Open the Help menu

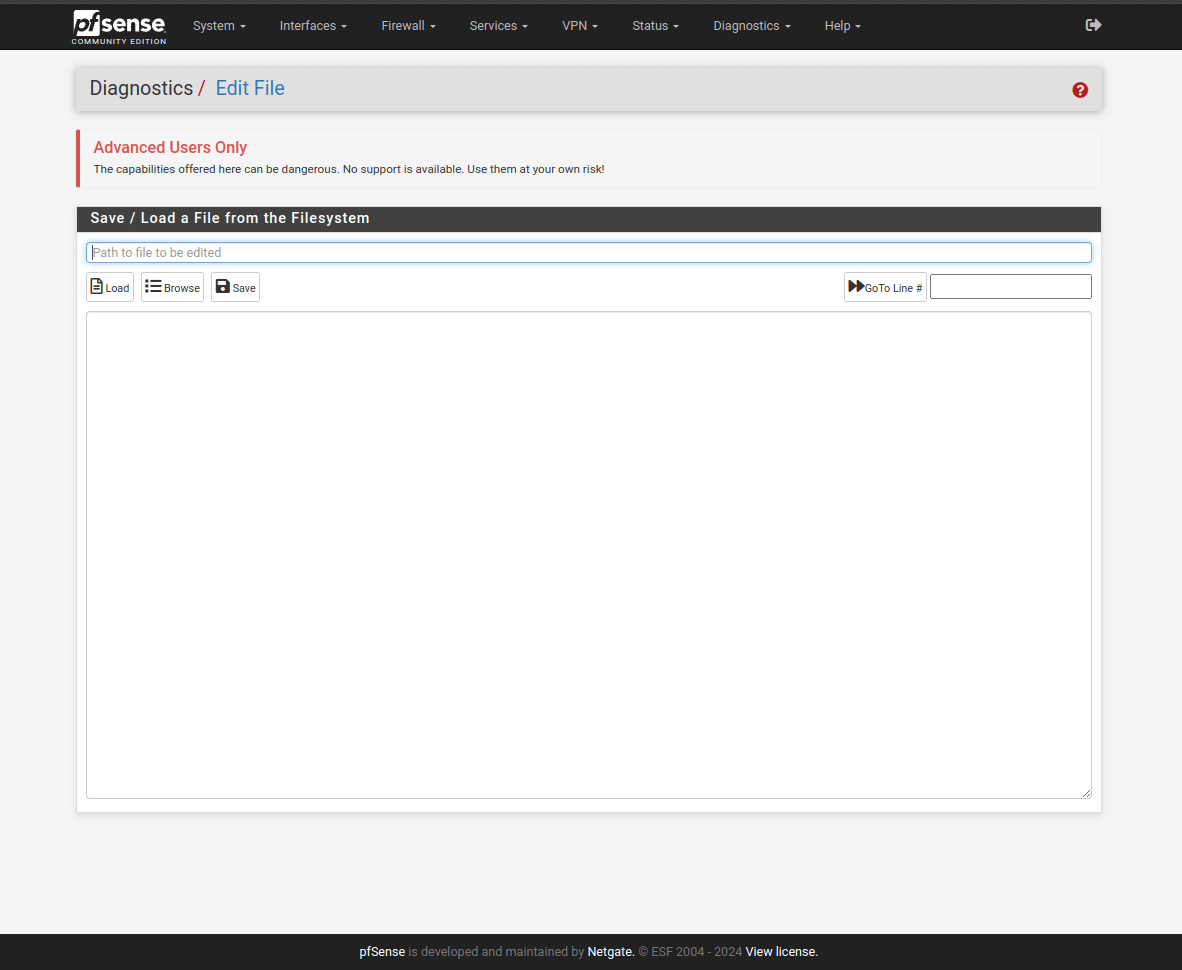coord(842,26)
